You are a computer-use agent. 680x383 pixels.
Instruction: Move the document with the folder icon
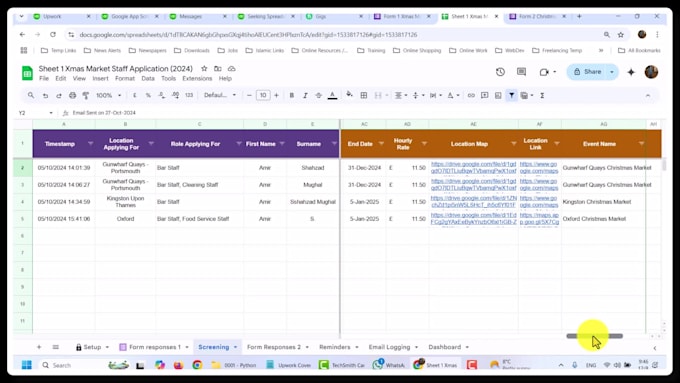click(x=218, y=69)
